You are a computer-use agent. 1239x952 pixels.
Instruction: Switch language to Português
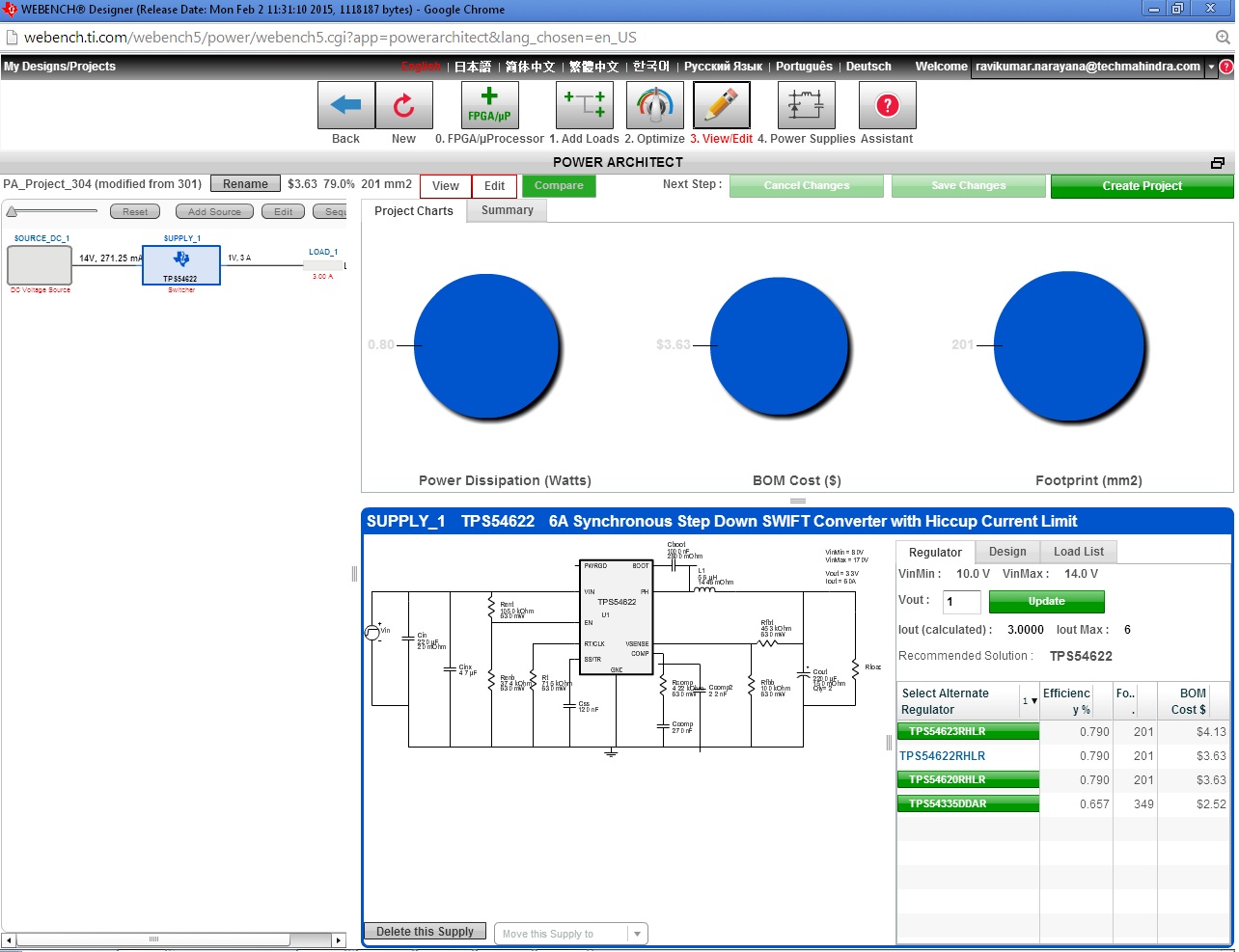(804, 67)
